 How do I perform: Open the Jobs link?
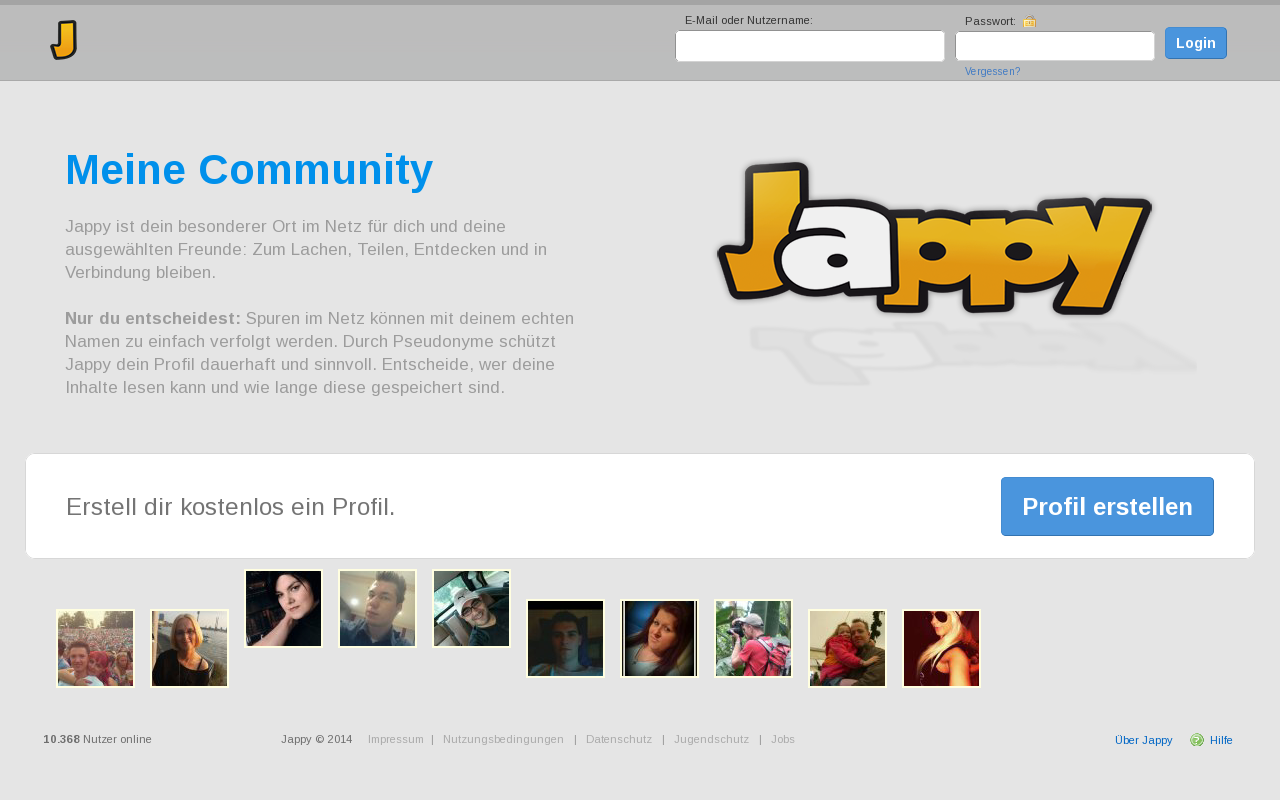click(x=783, y=740)
